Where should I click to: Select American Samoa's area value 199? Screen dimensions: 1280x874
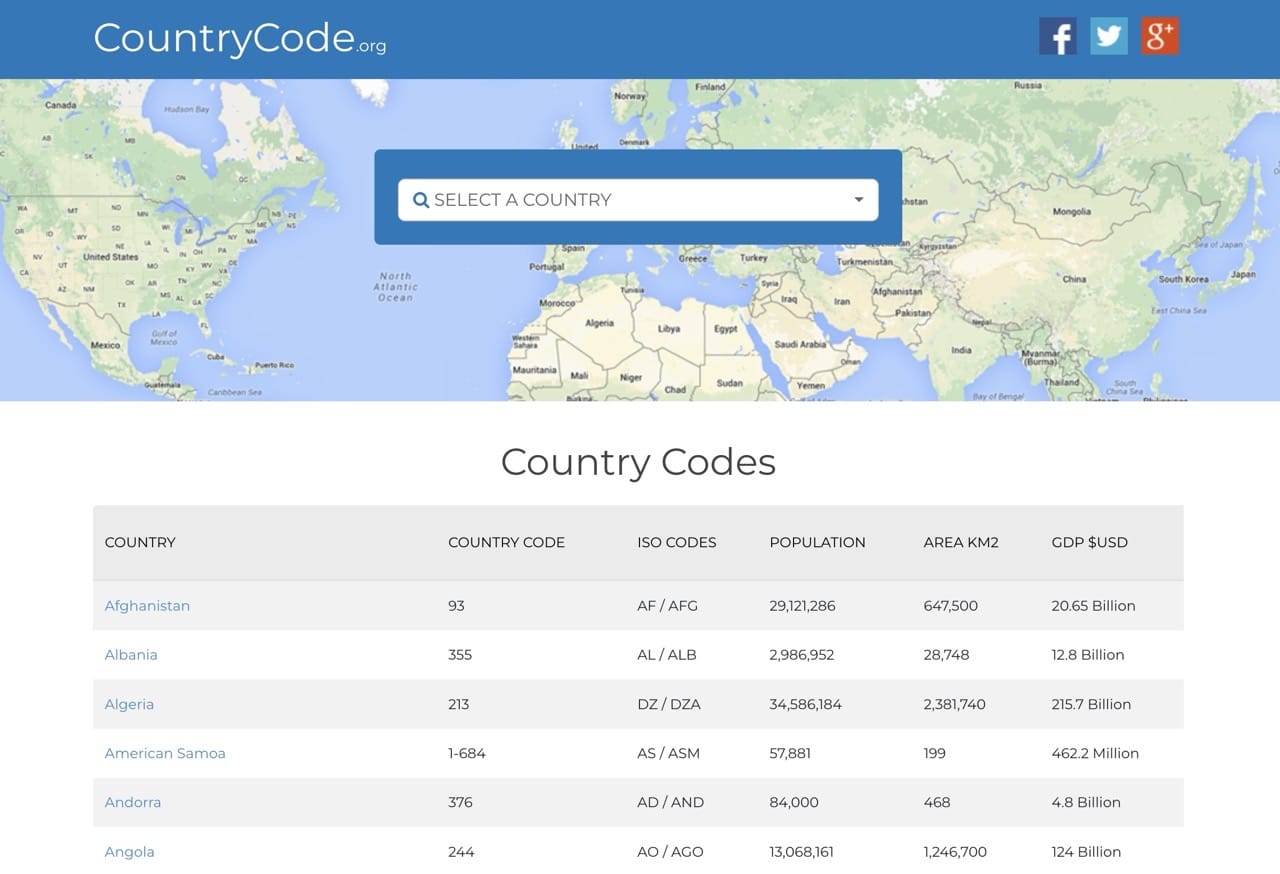pyautogui.click(x=934, y=753)
